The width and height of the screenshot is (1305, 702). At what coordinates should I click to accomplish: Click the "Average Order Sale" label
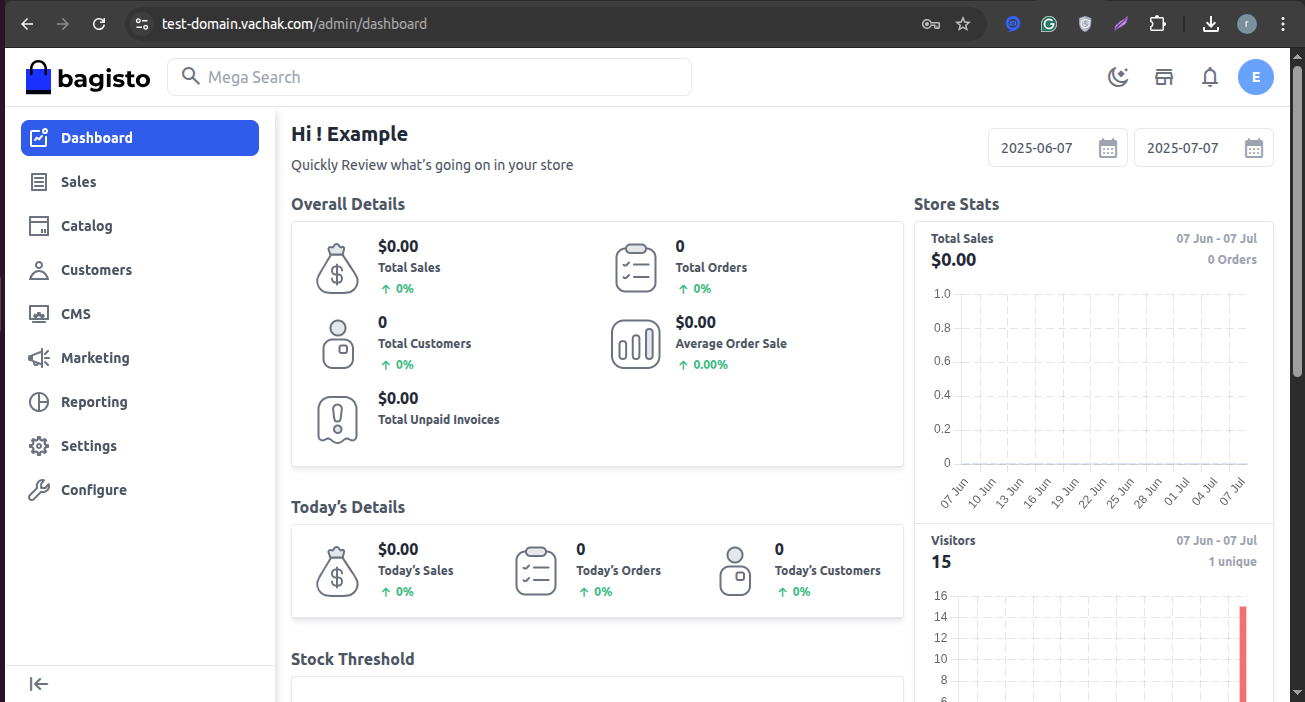pos(731,344)
